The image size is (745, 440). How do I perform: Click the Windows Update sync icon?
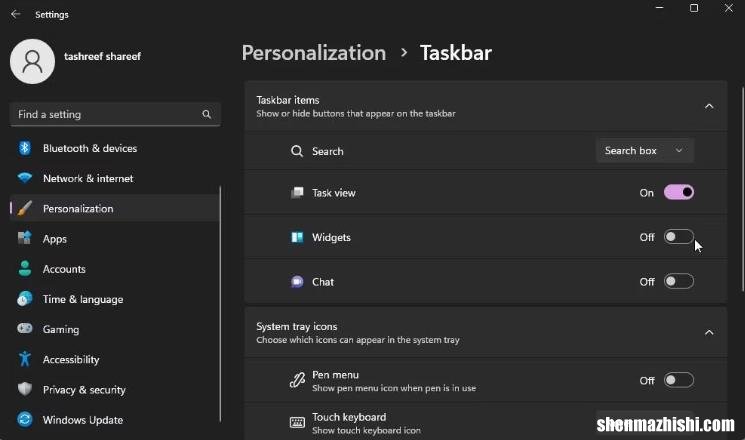[x=25, y=419]
